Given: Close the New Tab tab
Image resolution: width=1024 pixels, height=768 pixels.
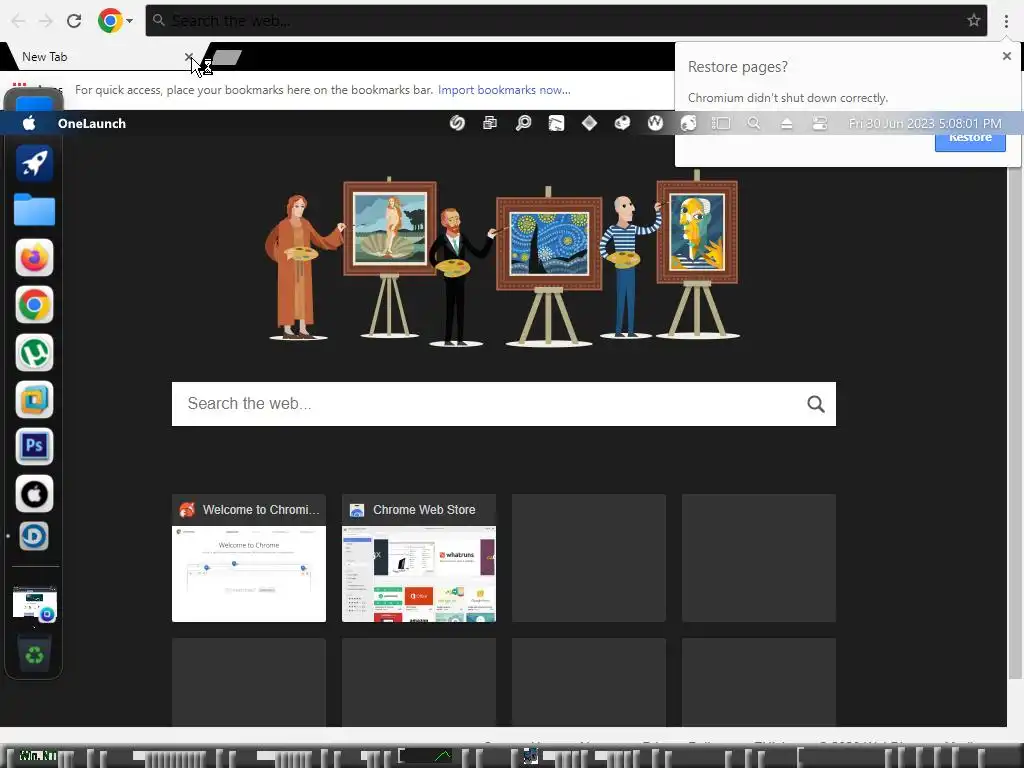Looking at the screenshot, I should [189, 57].
